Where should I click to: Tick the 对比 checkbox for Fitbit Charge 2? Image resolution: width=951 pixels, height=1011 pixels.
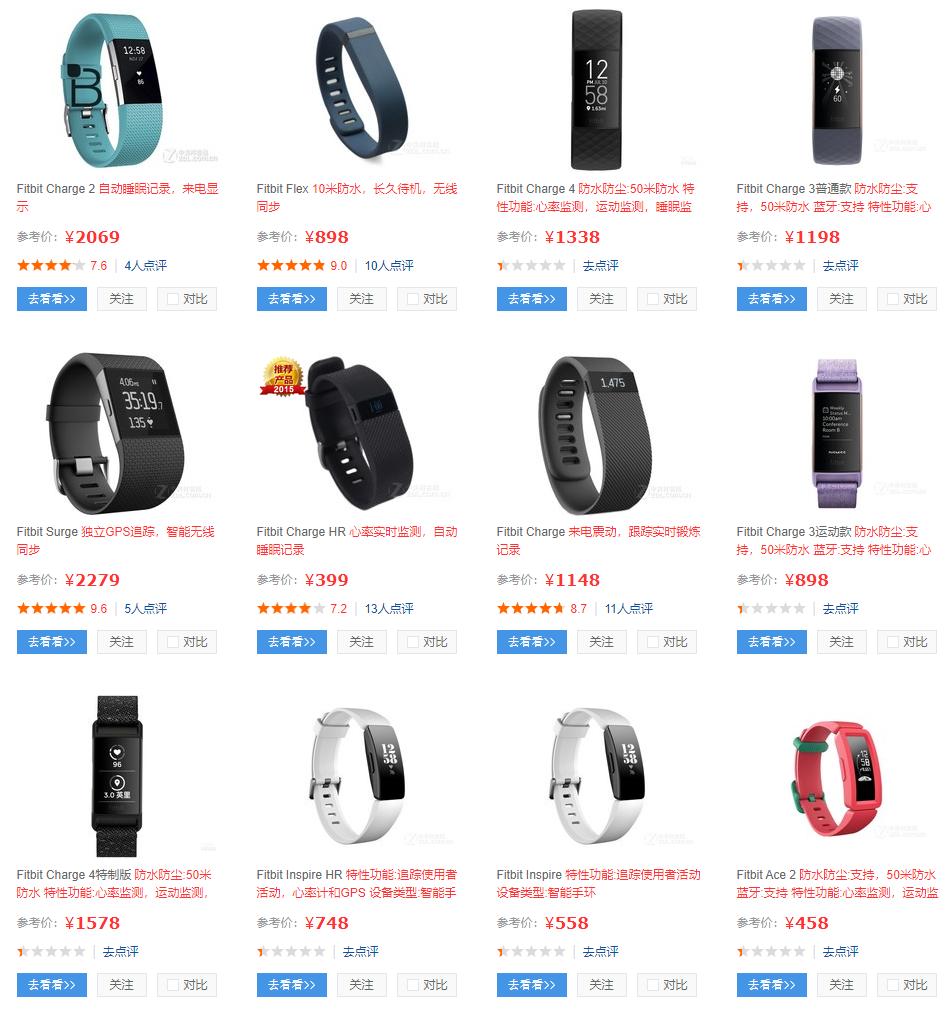point(173,299)
